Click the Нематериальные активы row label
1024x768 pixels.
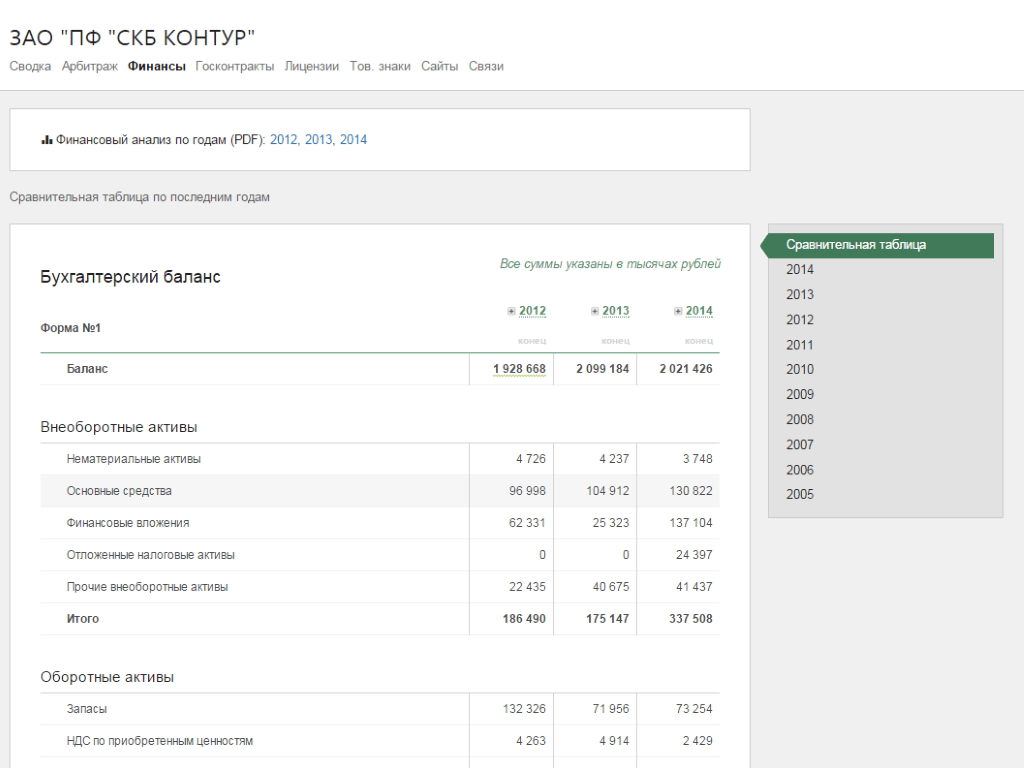pos(133,459)
